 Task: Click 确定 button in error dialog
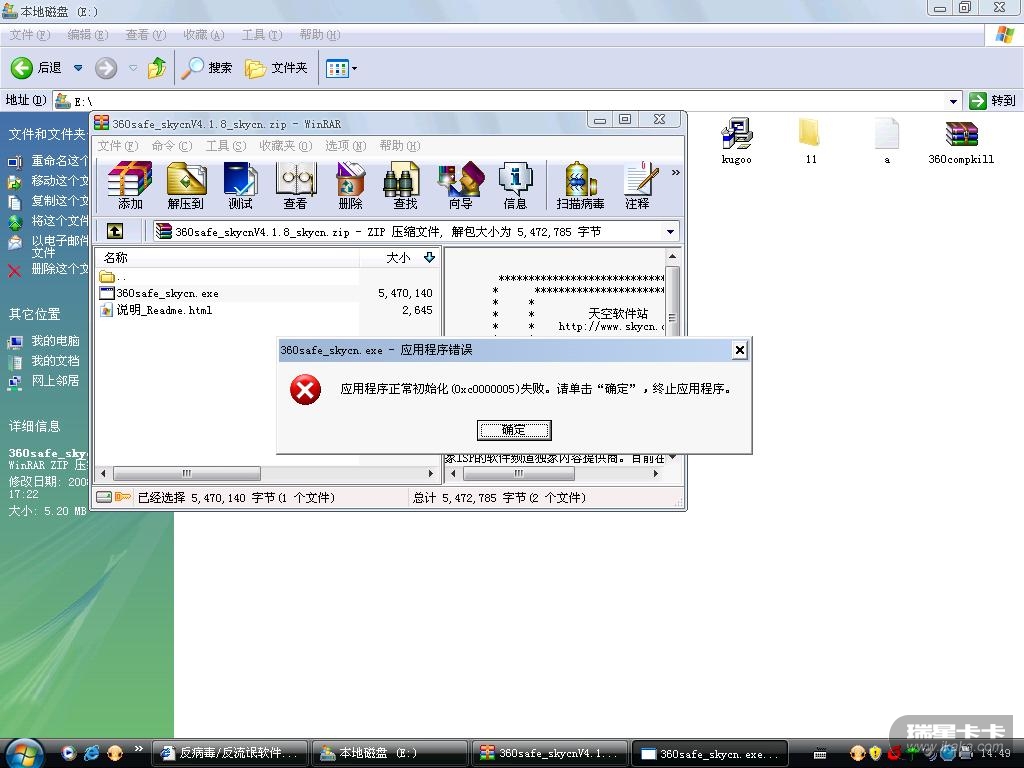coord(514,430)
